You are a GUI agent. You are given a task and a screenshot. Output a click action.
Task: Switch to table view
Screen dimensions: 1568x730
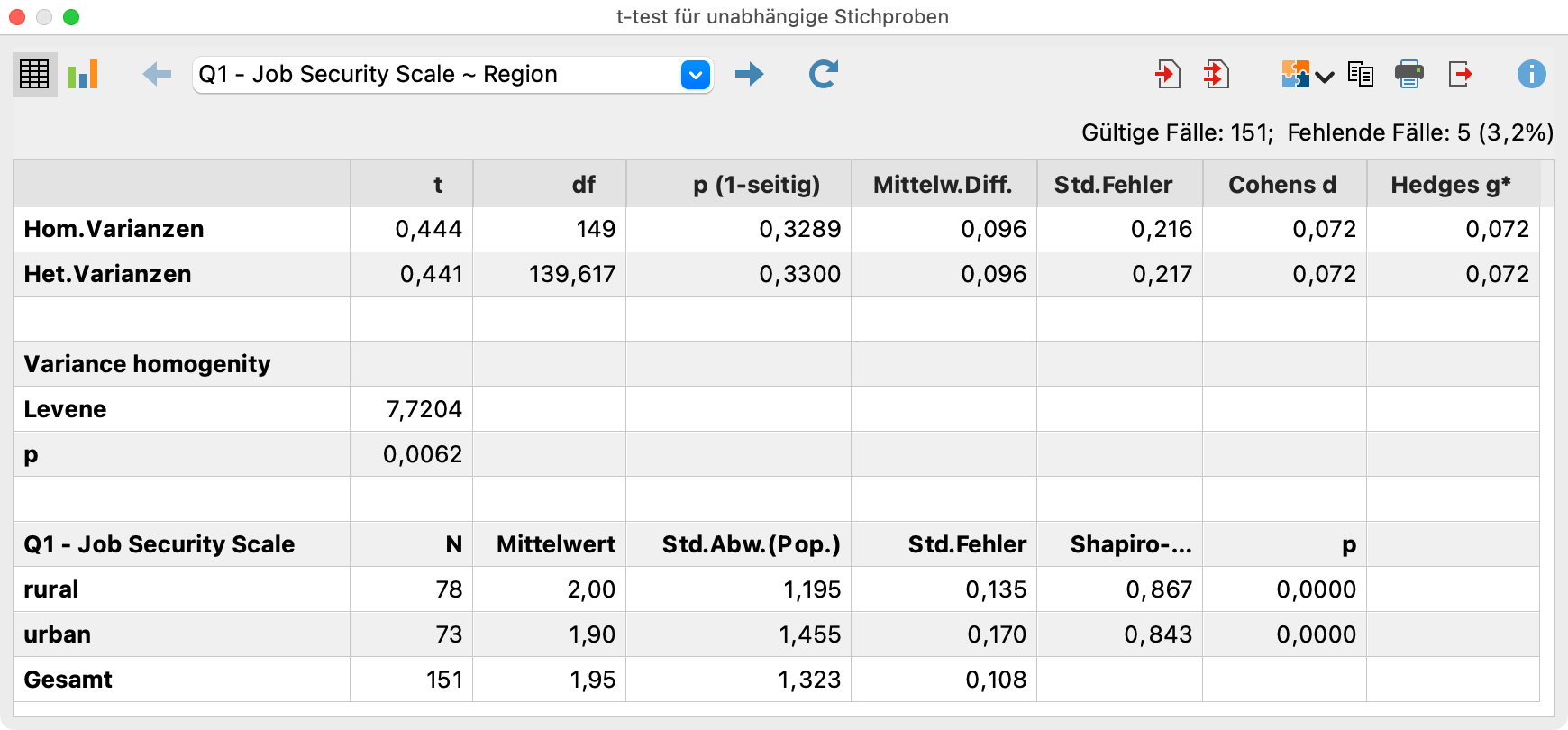[34, 75]
